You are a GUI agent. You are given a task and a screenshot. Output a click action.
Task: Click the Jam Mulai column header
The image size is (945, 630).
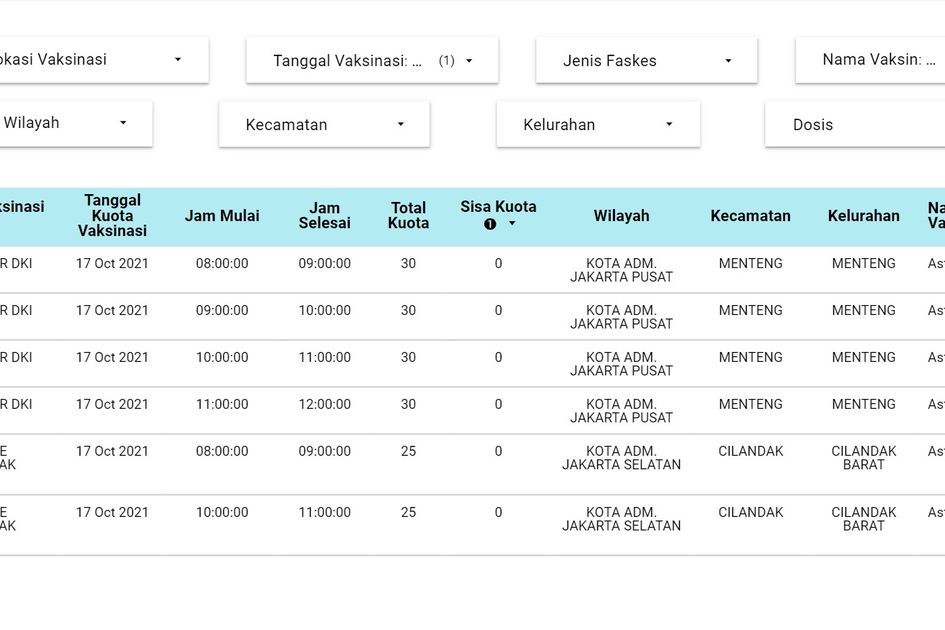pos(222,216)
